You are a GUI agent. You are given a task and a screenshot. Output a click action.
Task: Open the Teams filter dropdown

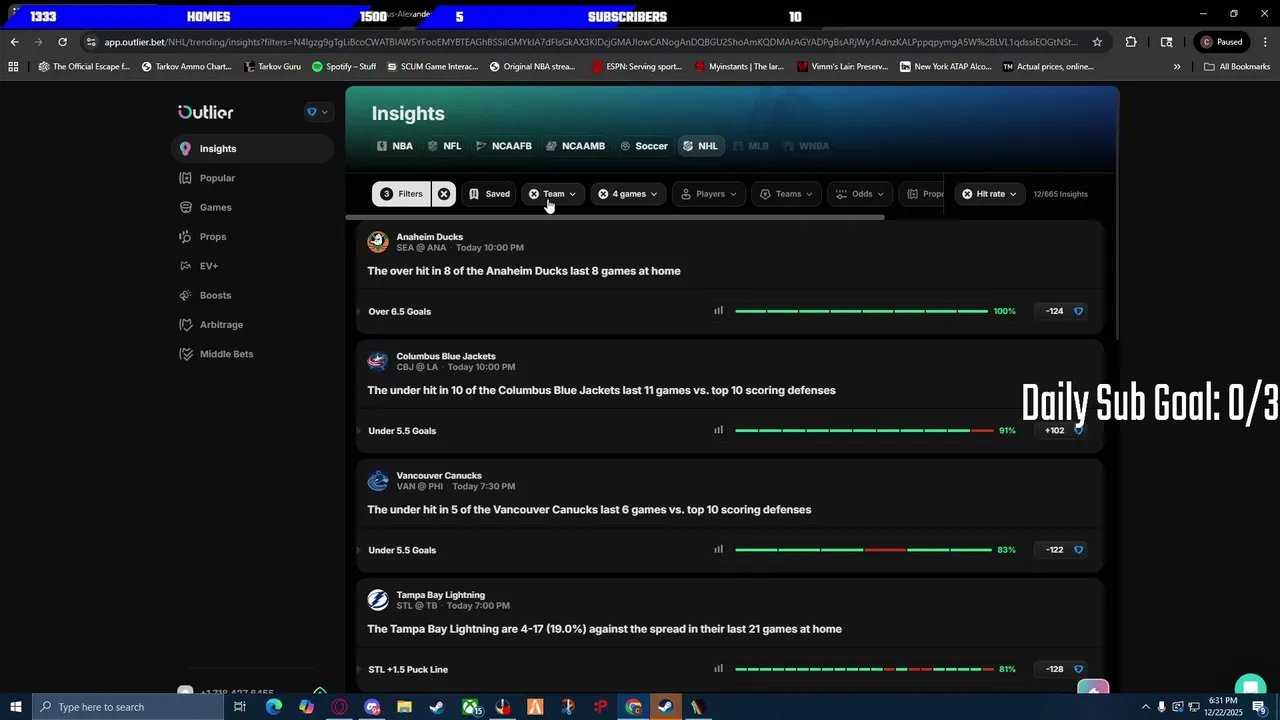point(786,194)
